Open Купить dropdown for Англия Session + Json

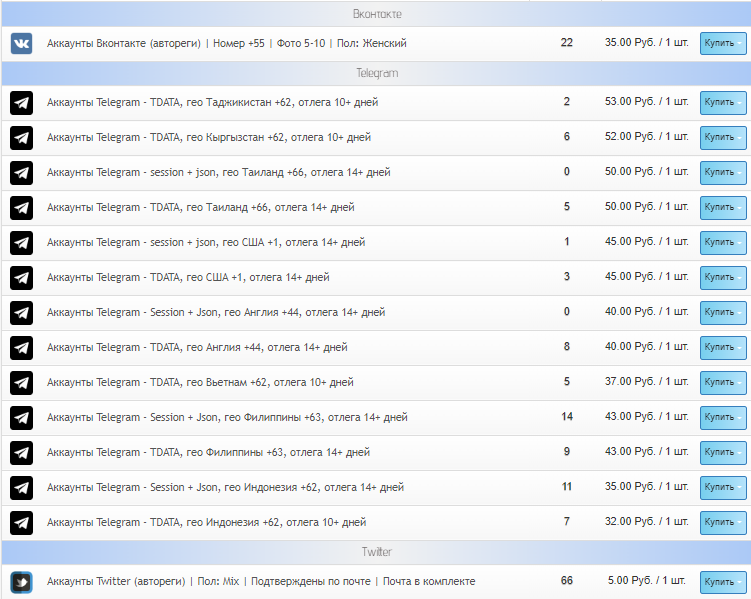[723, 312]
